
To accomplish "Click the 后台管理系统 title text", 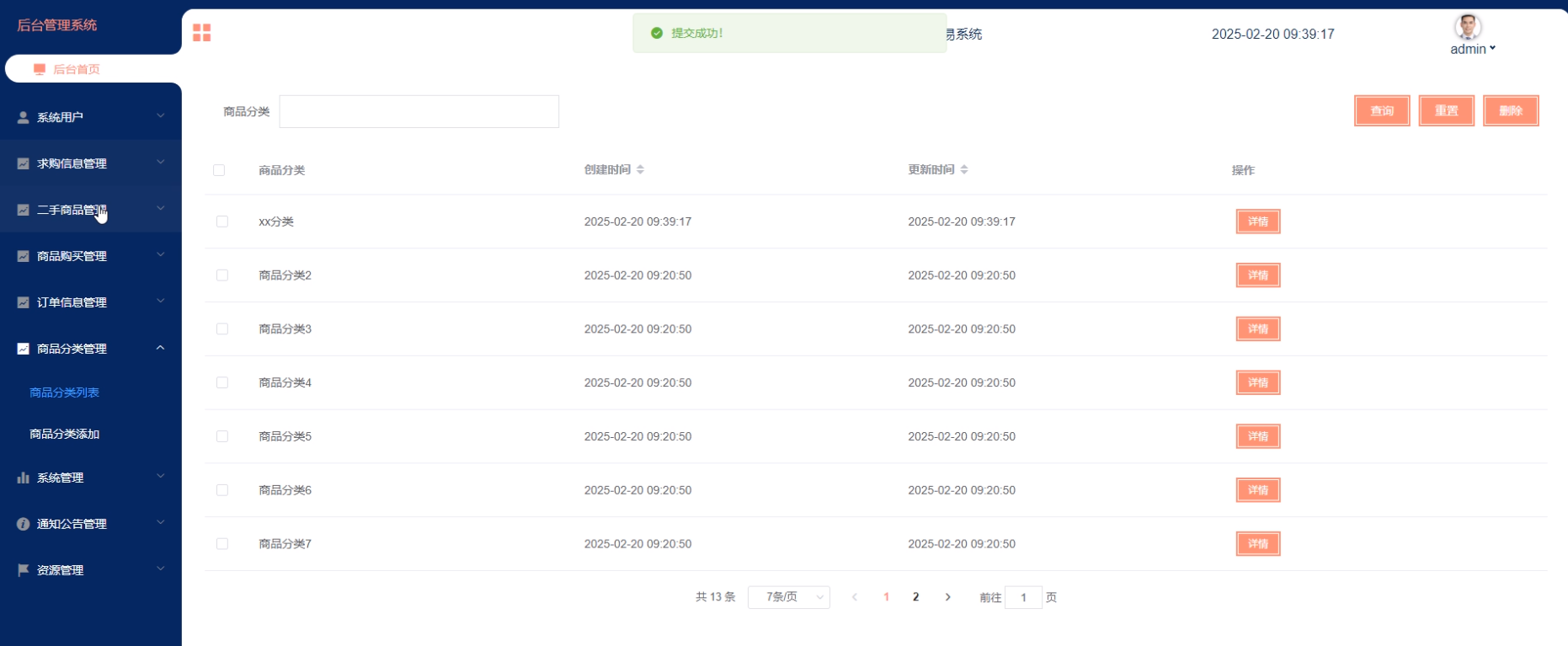I will pos(57,25).
